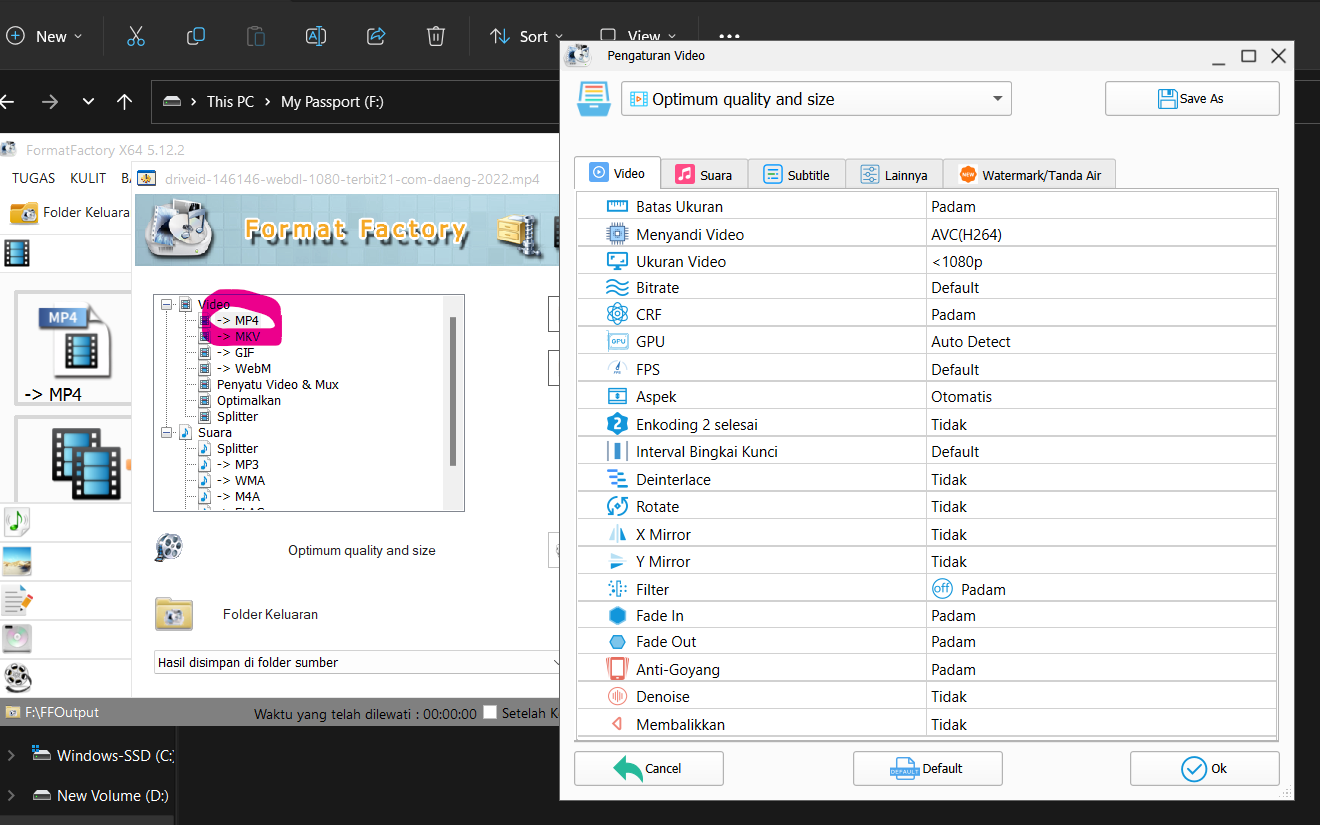Collapse the Suara tree node
The image size is (1320, 825).
[x=167, y=432]
